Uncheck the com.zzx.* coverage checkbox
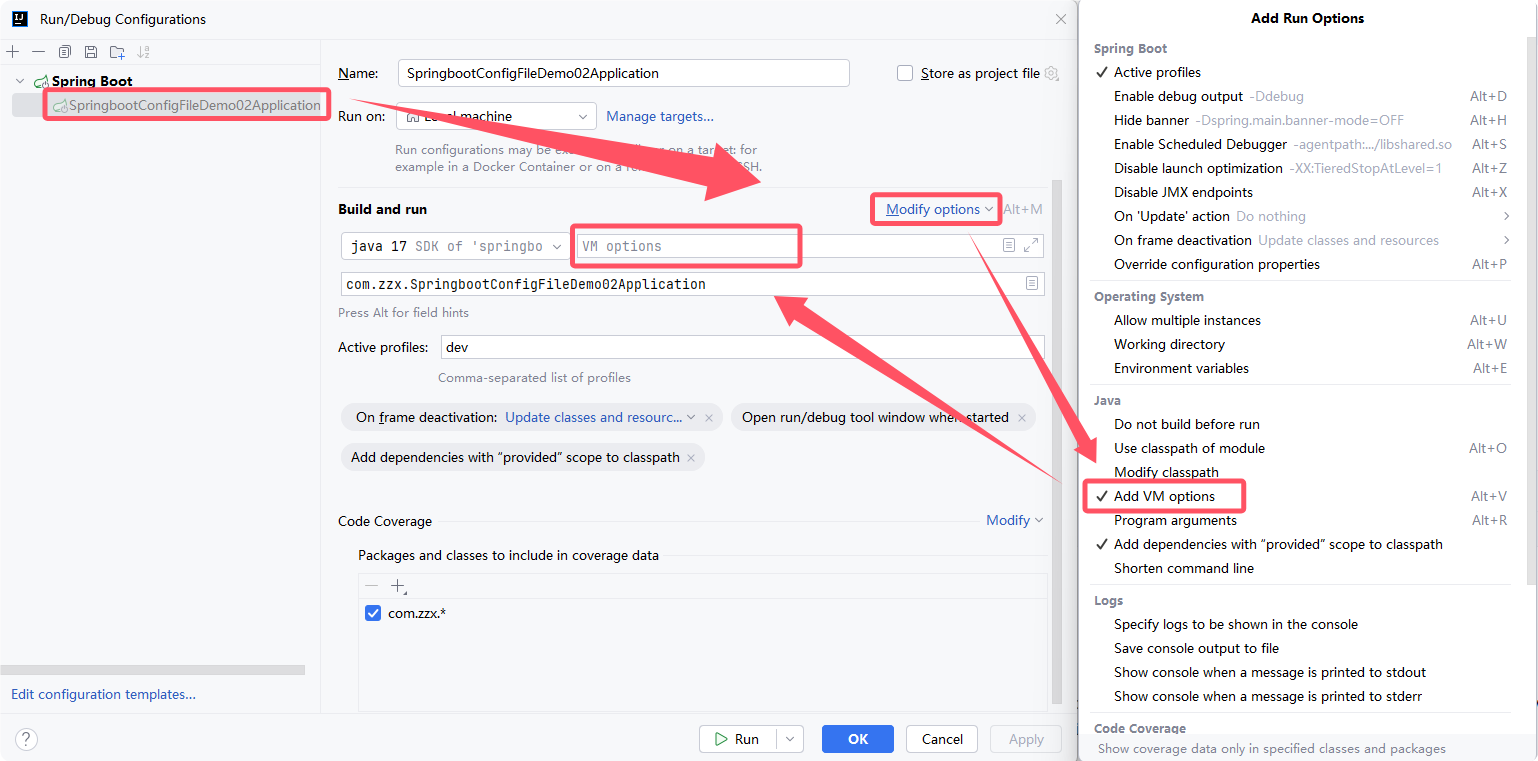Viewport: 1538px width, 761px height. click(373, 613)
